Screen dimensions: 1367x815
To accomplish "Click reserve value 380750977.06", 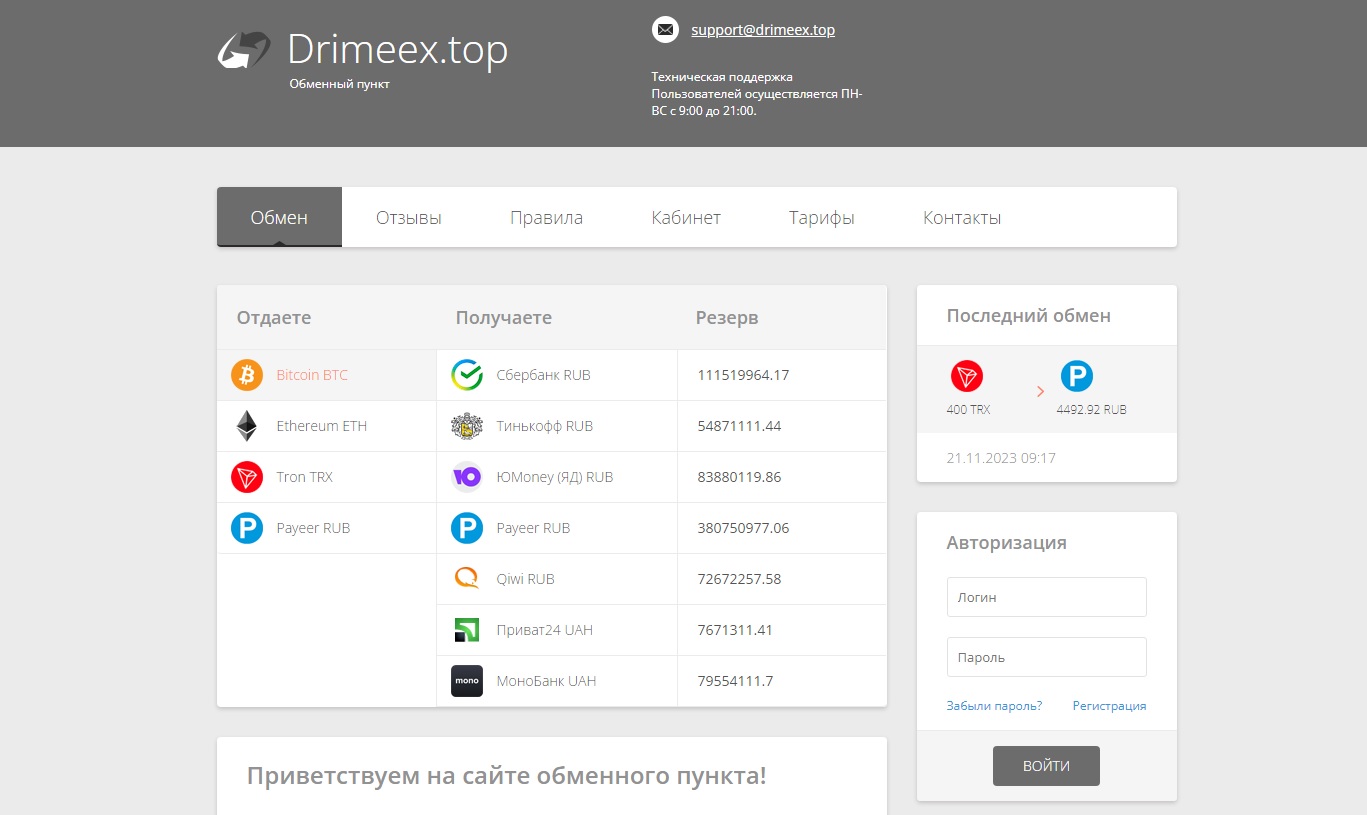I will pos(743,528).
